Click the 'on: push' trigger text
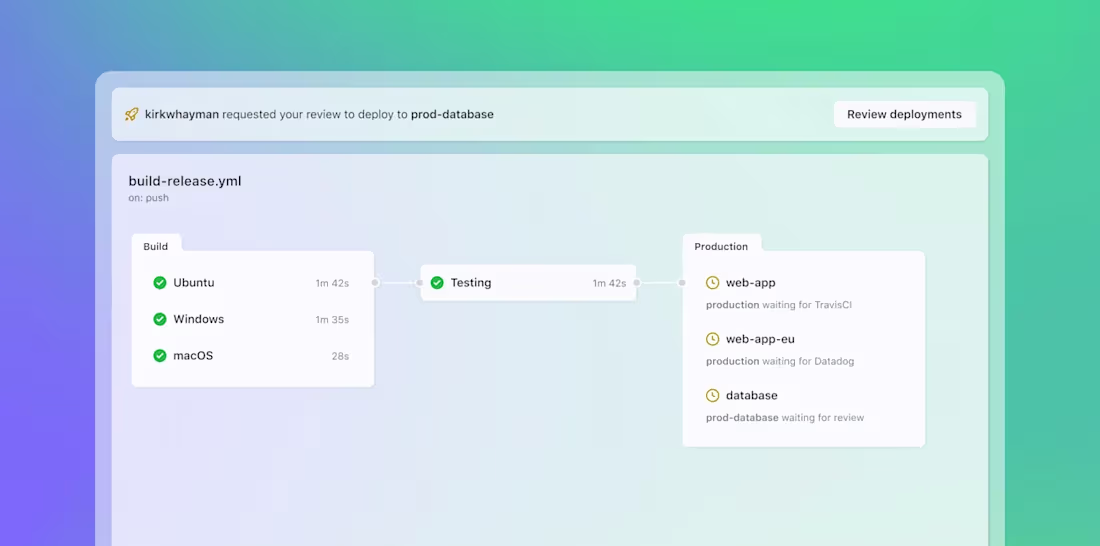This screenshot has width=1100, height=546. point(149,198)
